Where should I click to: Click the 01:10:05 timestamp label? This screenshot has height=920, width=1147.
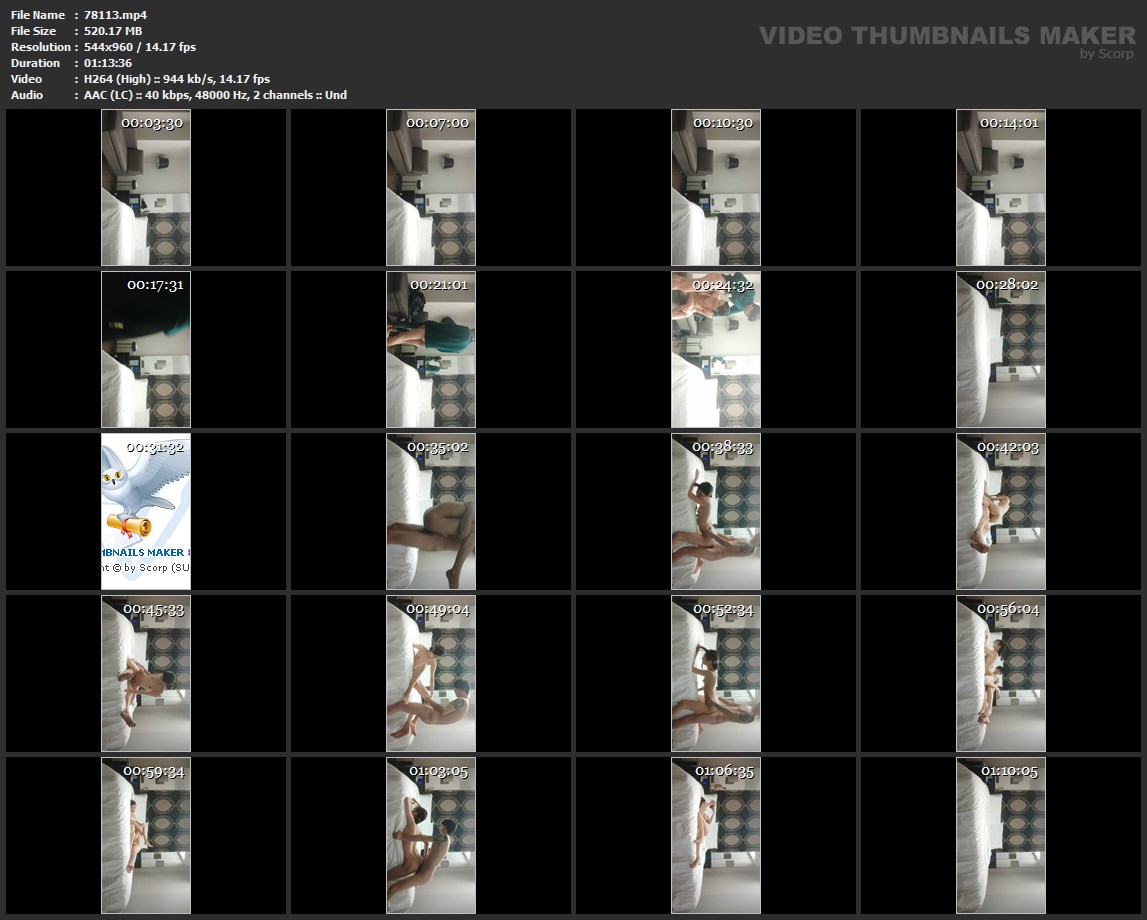click(1009, 771)
